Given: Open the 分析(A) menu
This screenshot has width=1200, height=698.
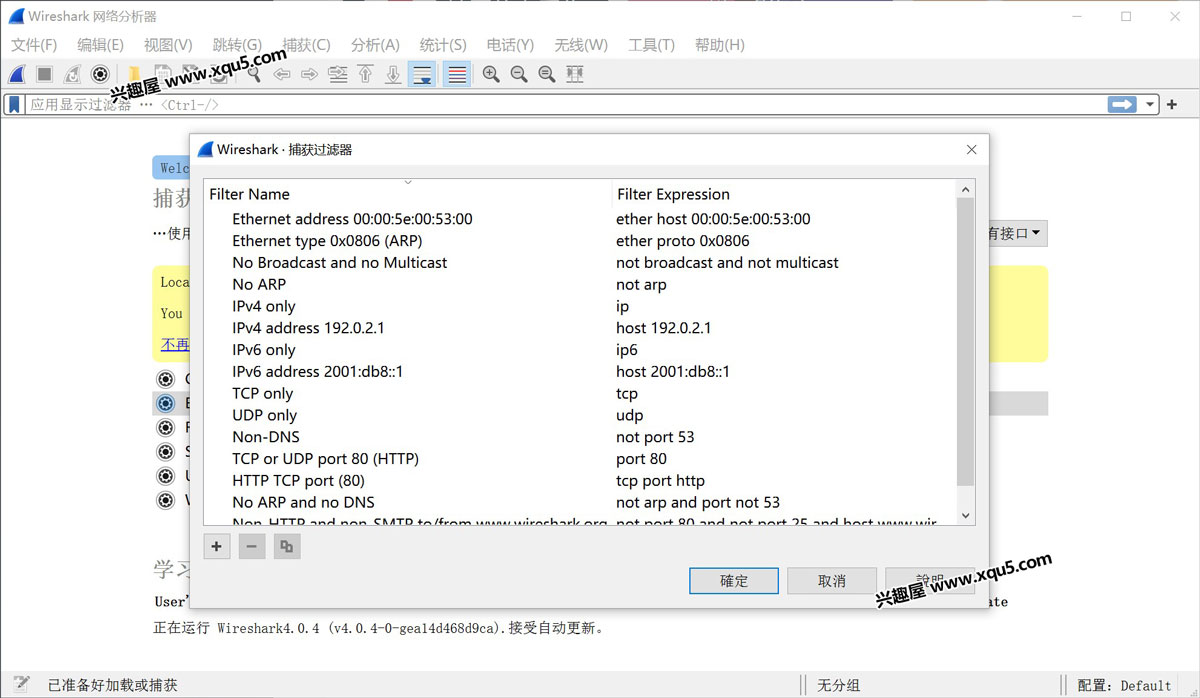Looking at the screenshot, I should click(x=375, y=45).
